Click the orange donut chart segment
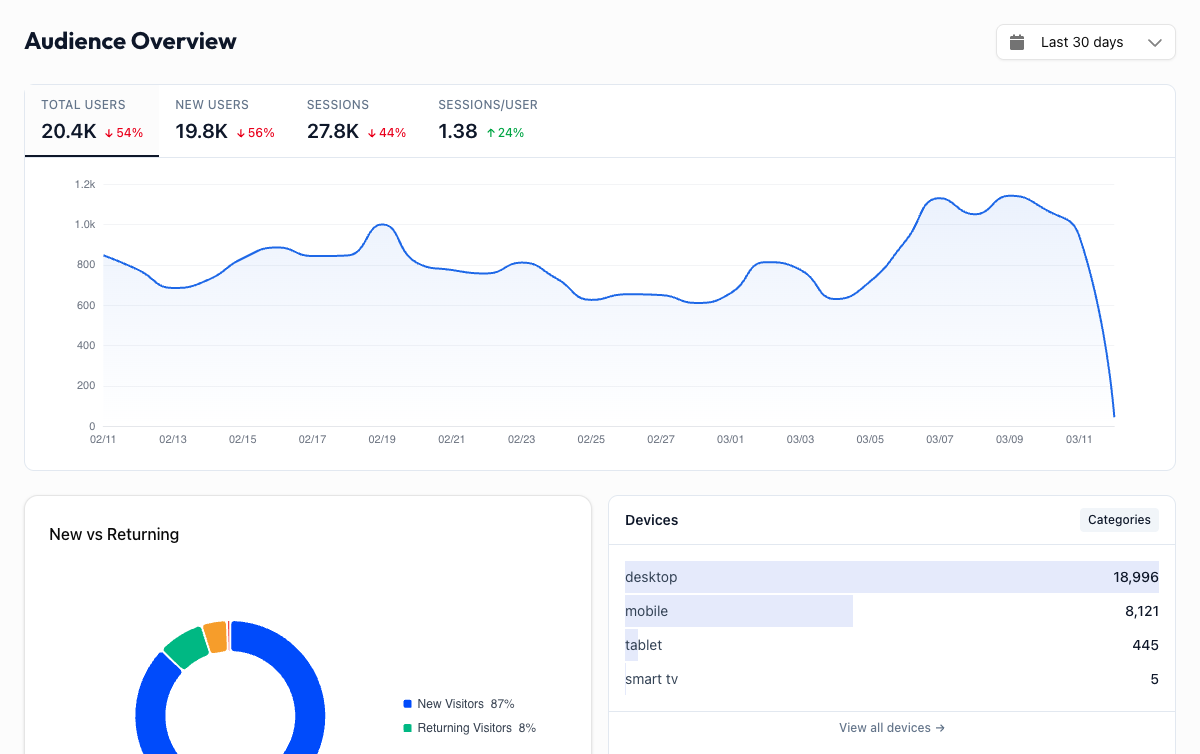1200x754 pixels. tap(215, 636)
